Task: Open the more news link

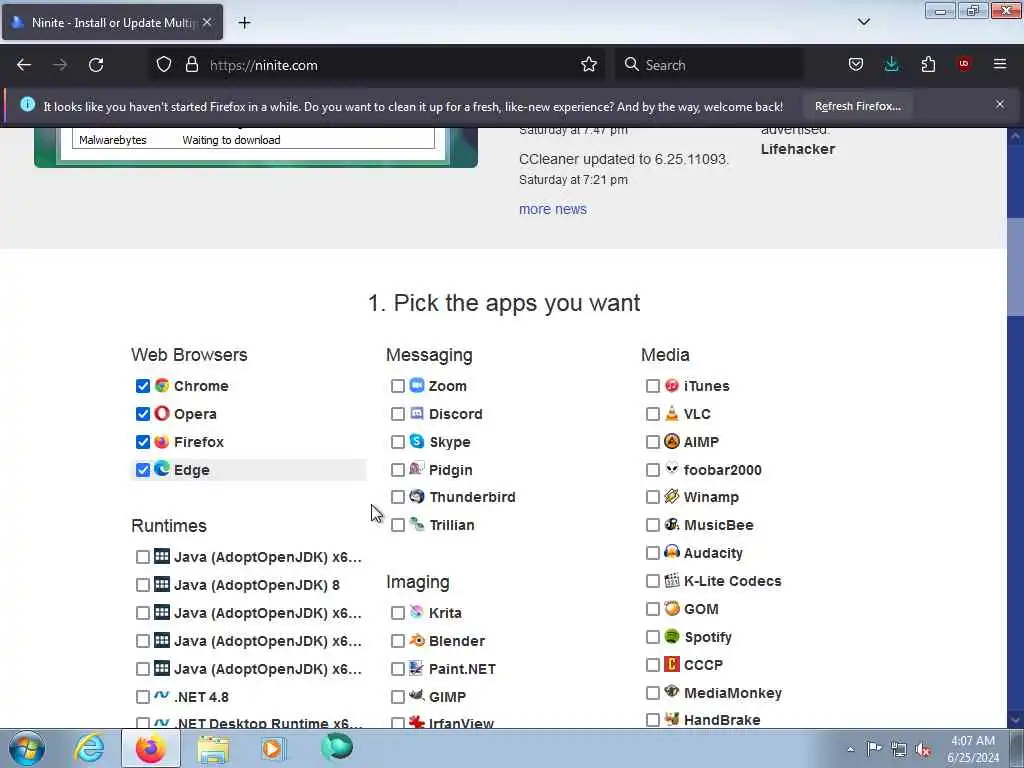Action: [x=552, y=209]
